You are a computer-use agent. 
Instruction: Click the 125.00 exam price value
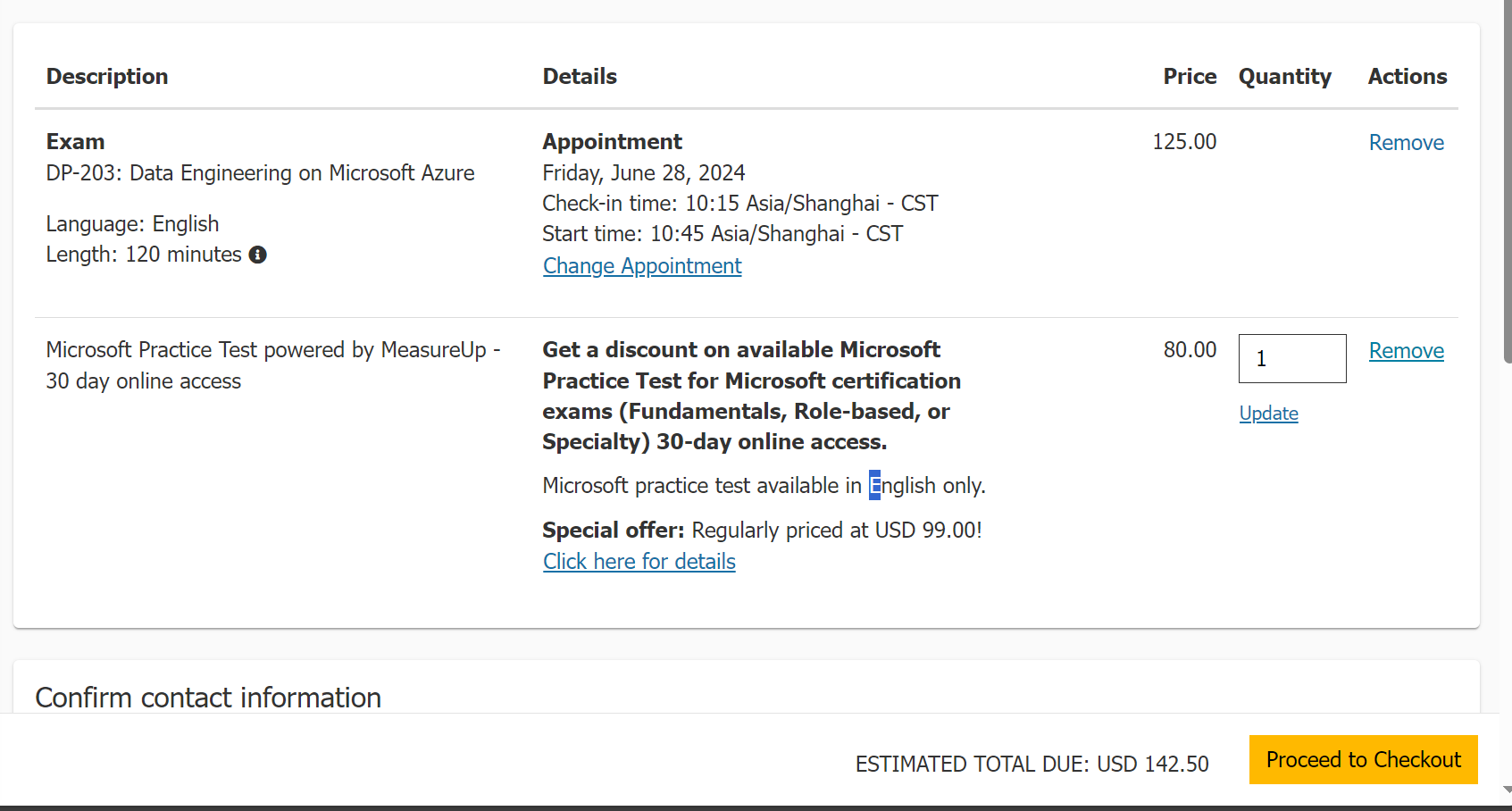1183,142
